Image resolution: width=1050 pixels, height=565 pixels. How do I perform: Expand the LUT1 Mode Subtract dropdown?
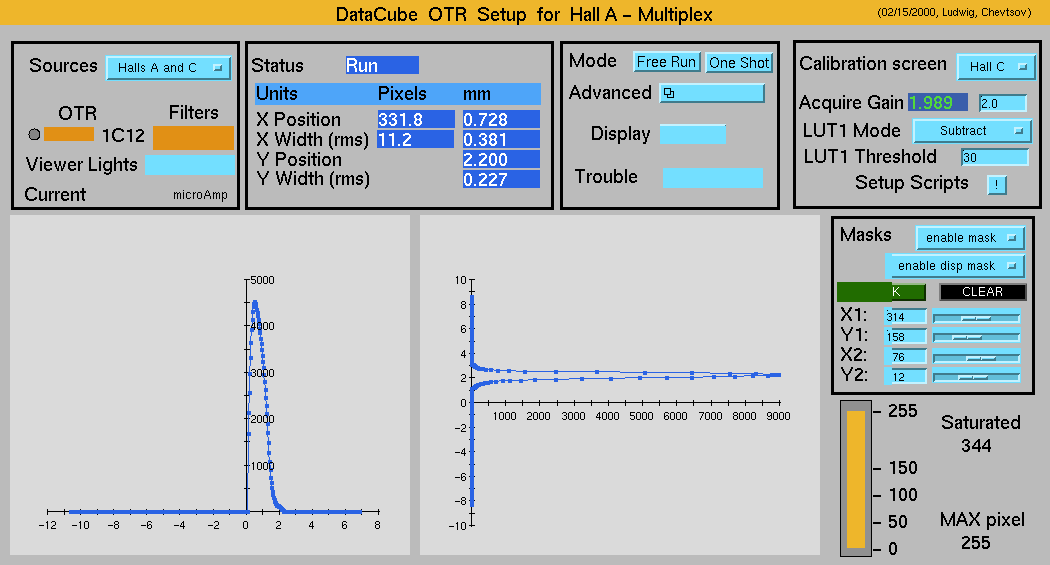point(971,131)
